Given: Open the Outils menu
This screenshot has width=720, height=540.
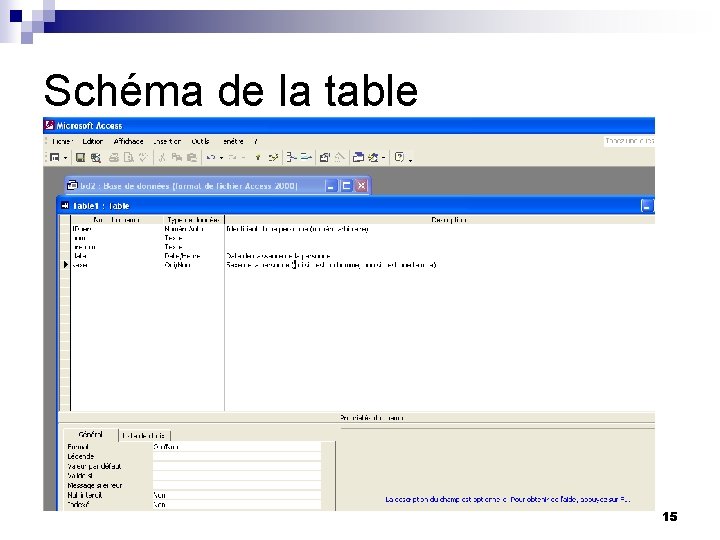Looking at the screenshot, I should 200,141.
